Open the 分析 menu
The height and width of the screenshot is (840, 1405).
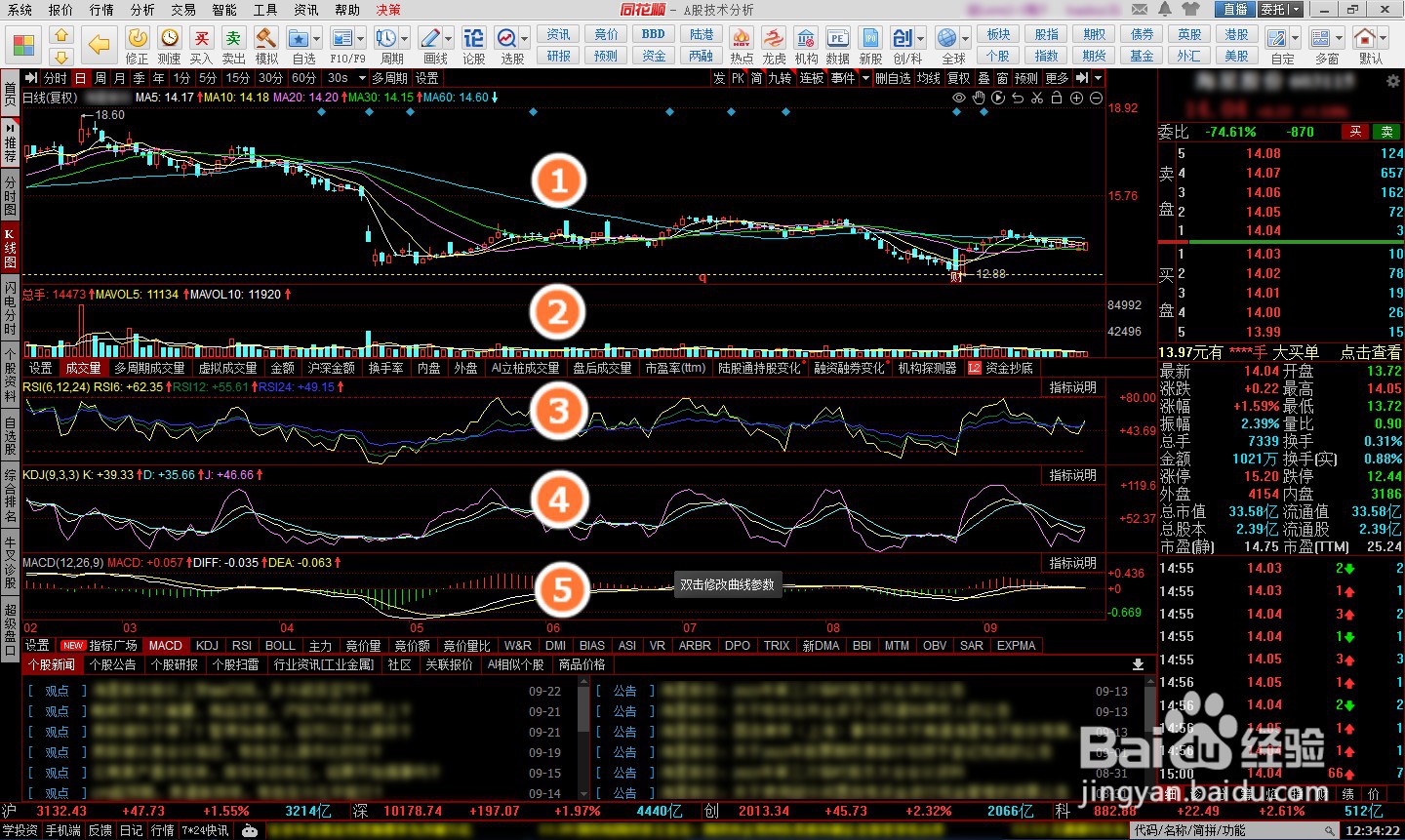coord(142,10)
